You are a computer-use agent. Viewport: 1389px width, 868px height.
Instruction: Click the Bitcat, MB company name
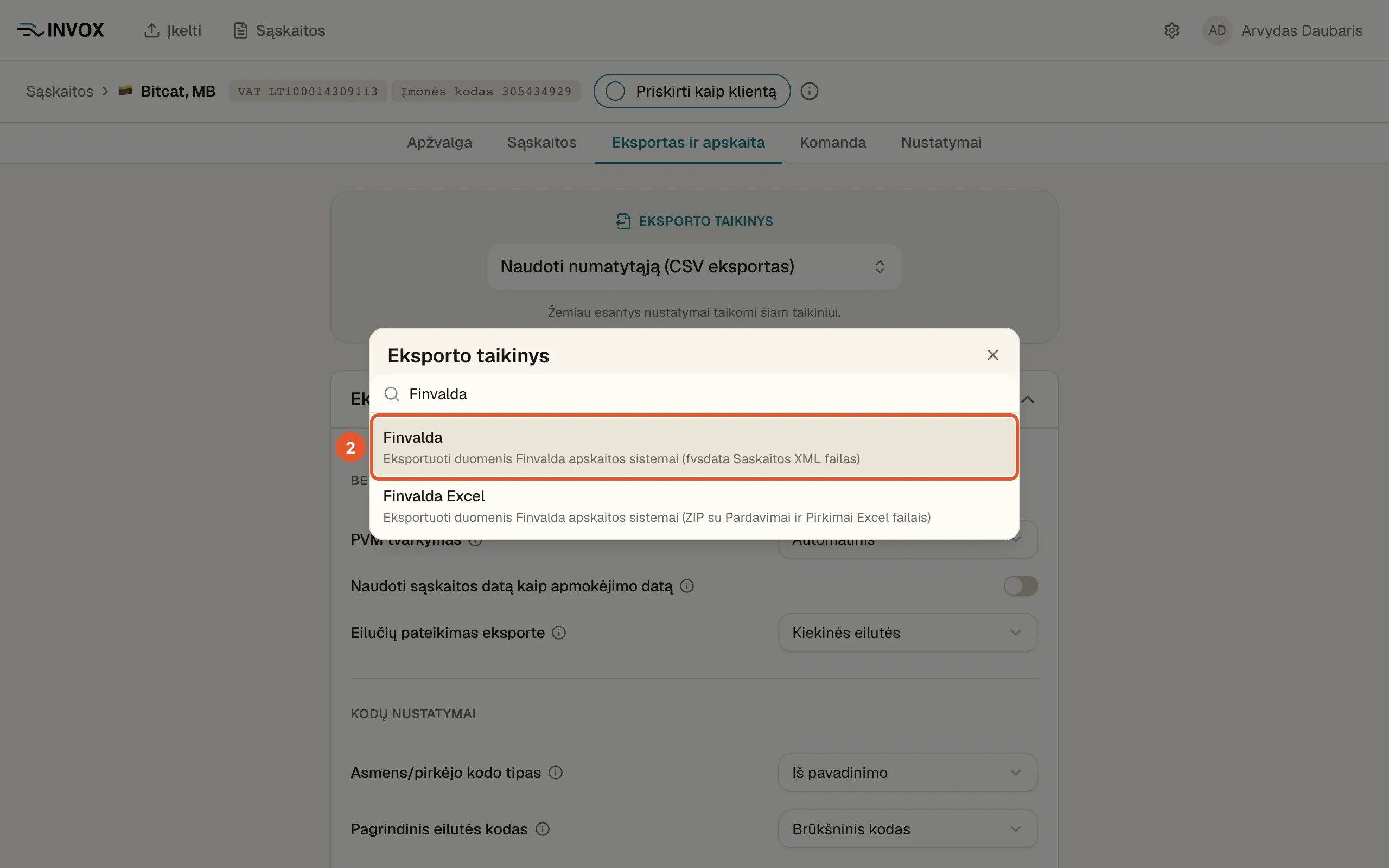pos(178,91)
